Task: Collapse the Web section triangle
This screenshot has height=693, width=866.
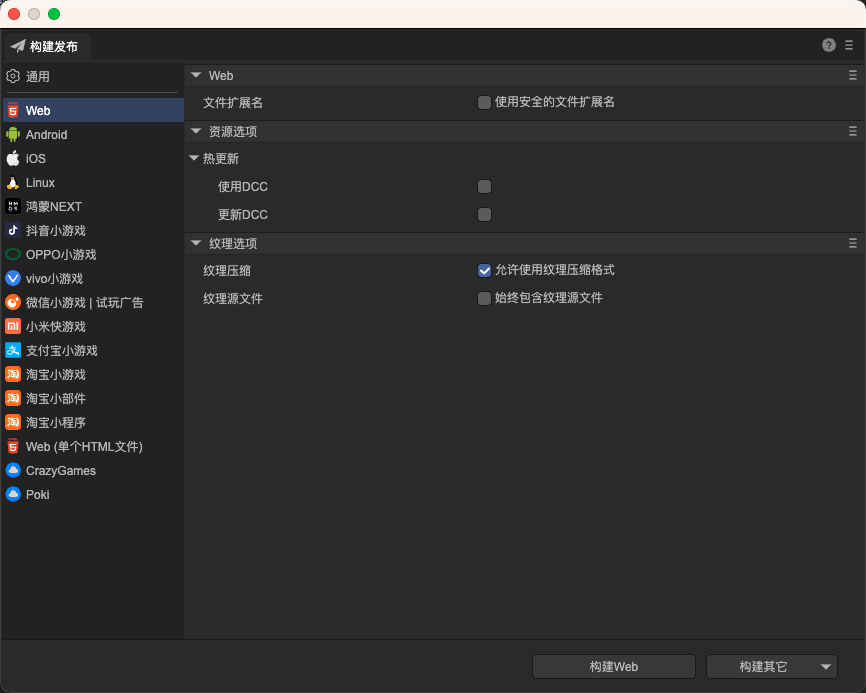Action: point(196,75)
